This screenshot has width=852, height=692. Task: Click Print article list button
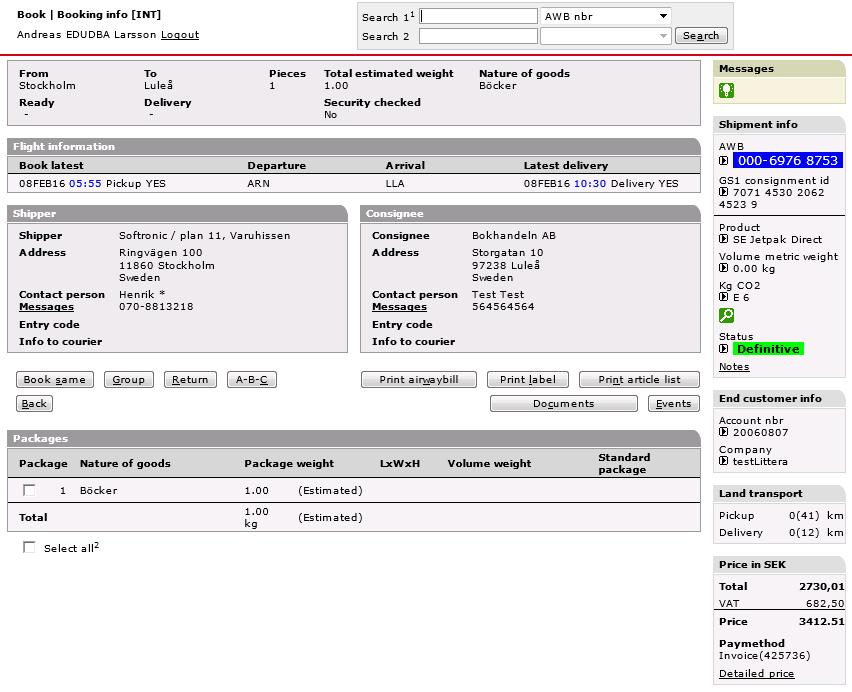click(640, 380)
